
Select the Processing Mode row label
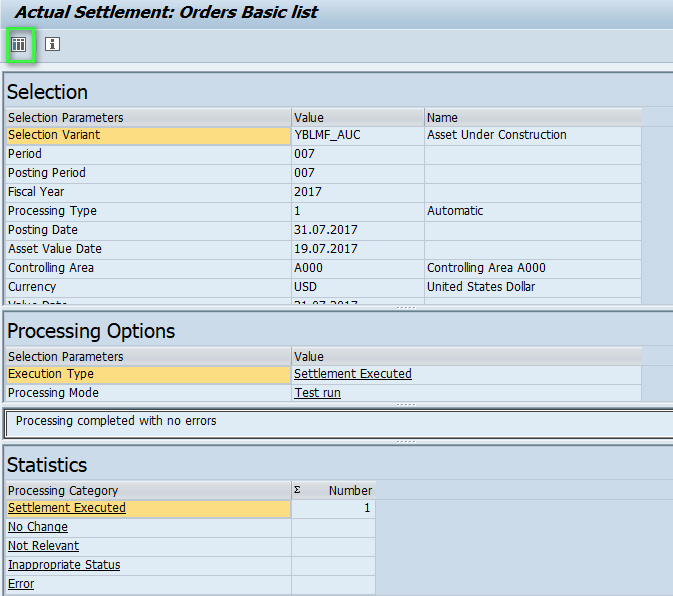click(54, 393)
